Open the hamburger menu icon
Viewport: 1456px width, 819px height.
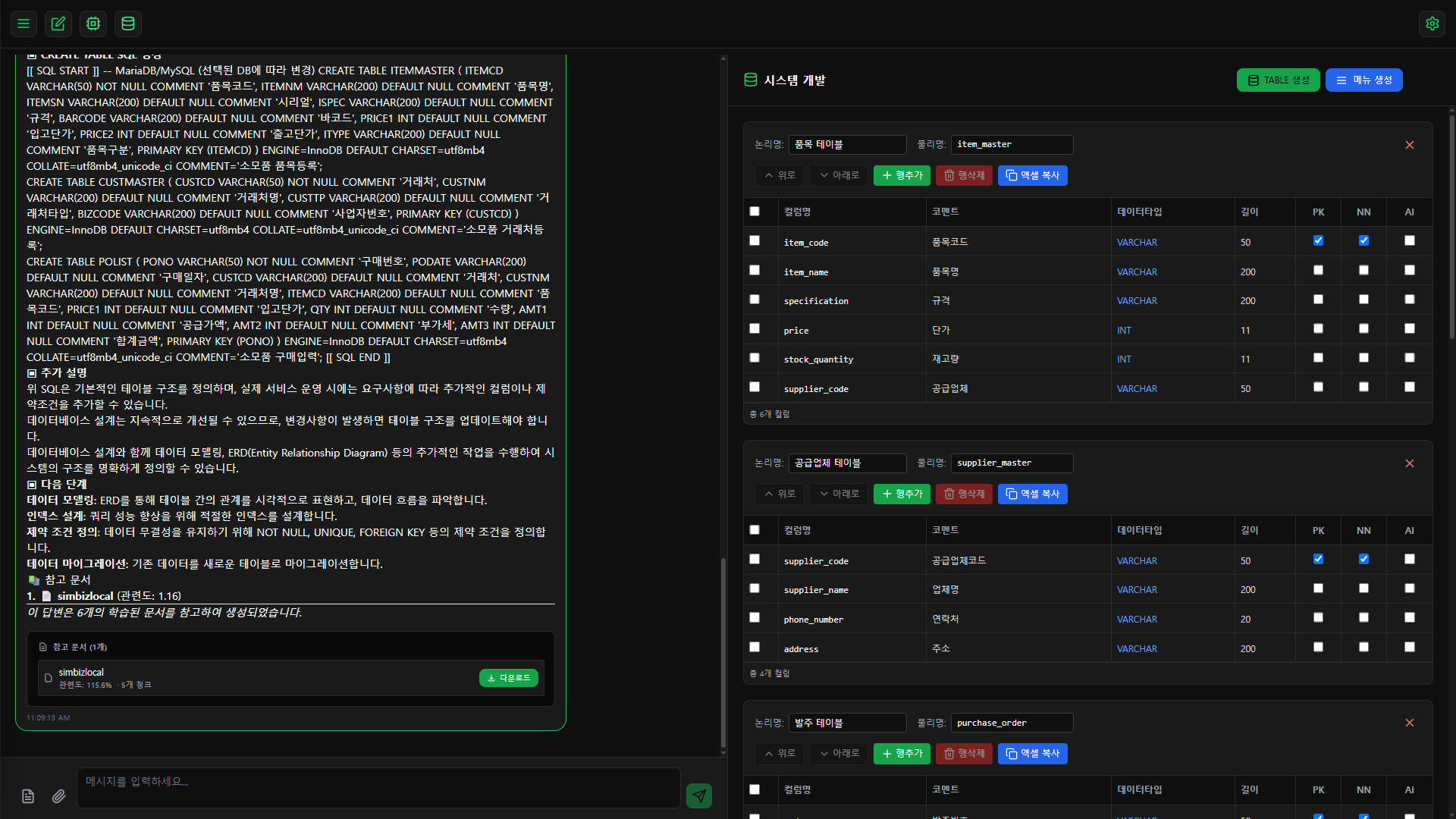click(24, 24)
